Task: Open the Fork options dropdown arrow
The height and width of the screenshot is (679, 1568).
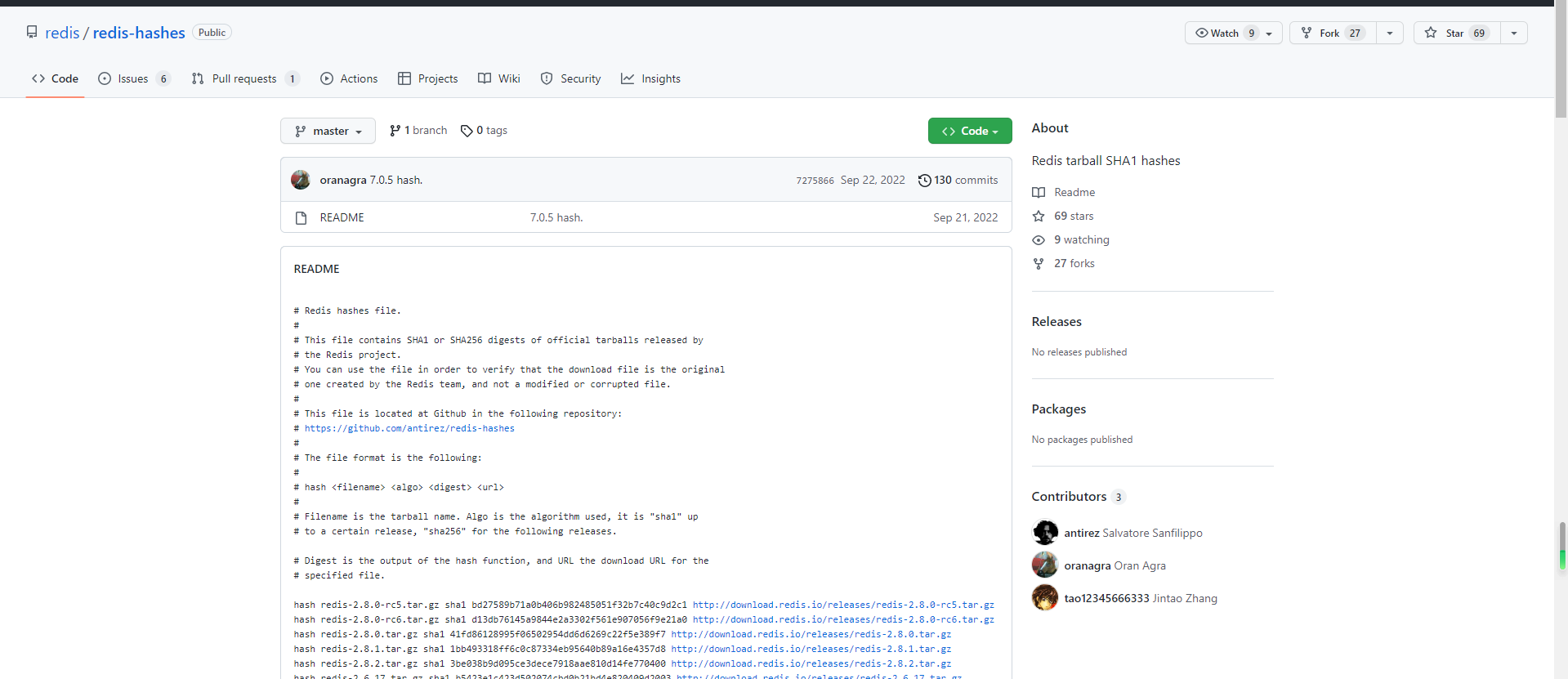Action: click(x=1390, y=33)
